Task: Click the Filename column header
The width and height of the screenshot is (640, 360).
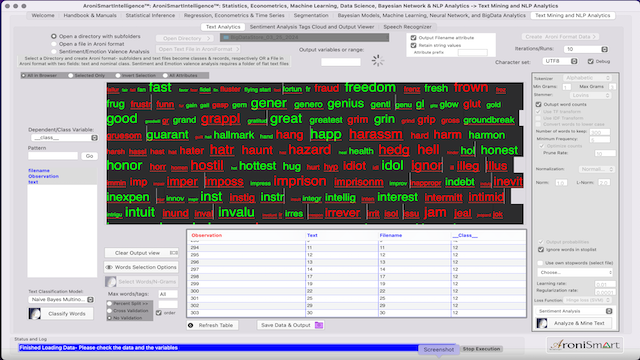Action: [391, 236]
